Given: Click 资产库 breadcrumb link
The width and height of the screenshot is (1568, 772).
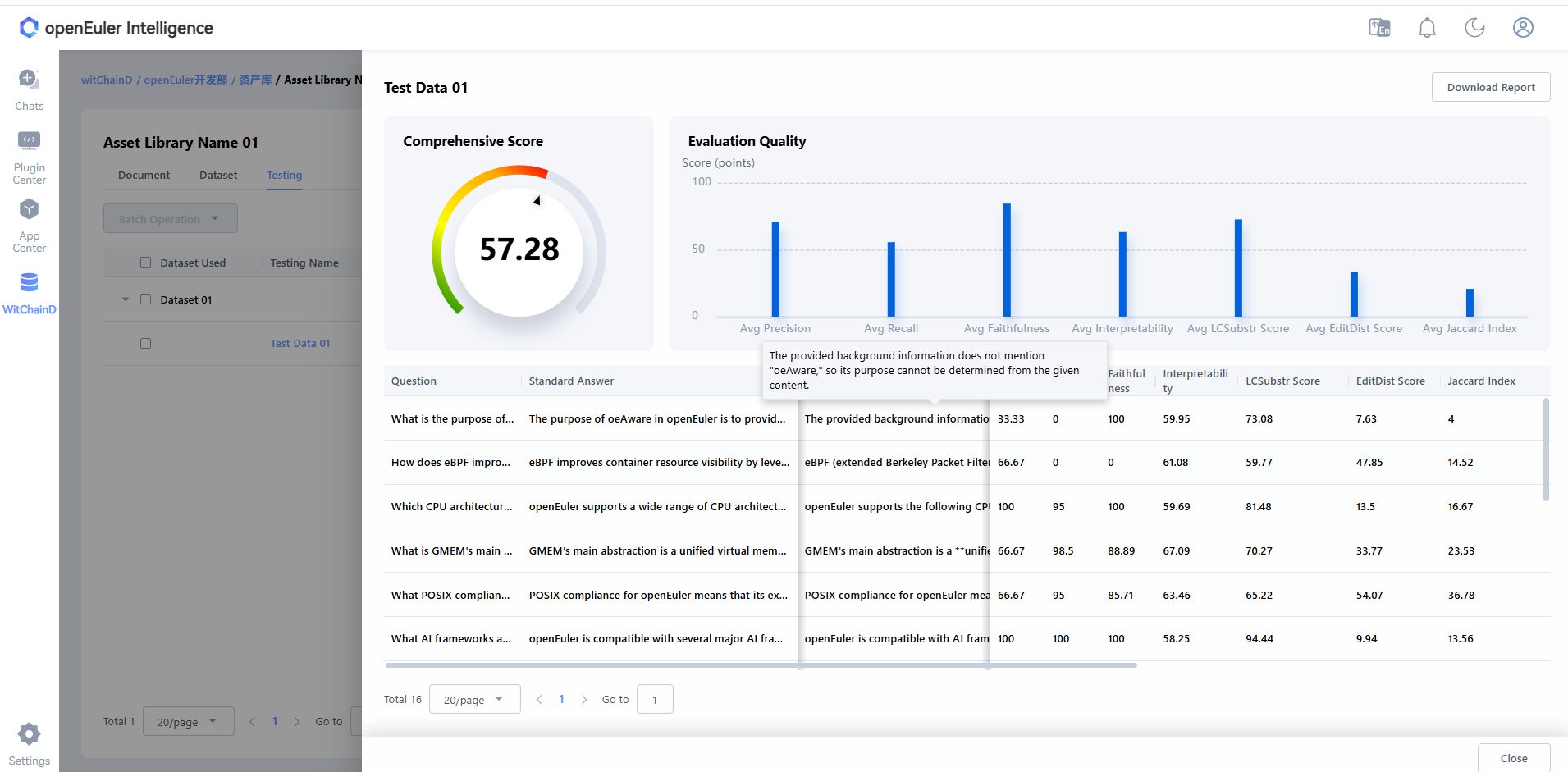Looking at the screenshot, I should point(255,80).
